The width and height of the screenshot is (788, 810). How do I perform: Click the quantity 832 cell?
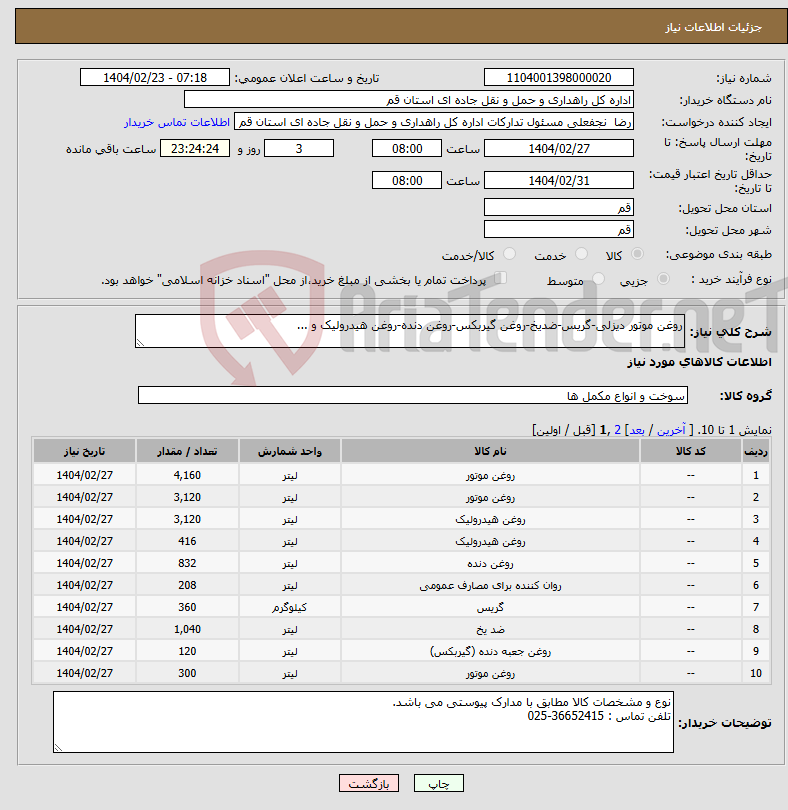tap(187, 563)
